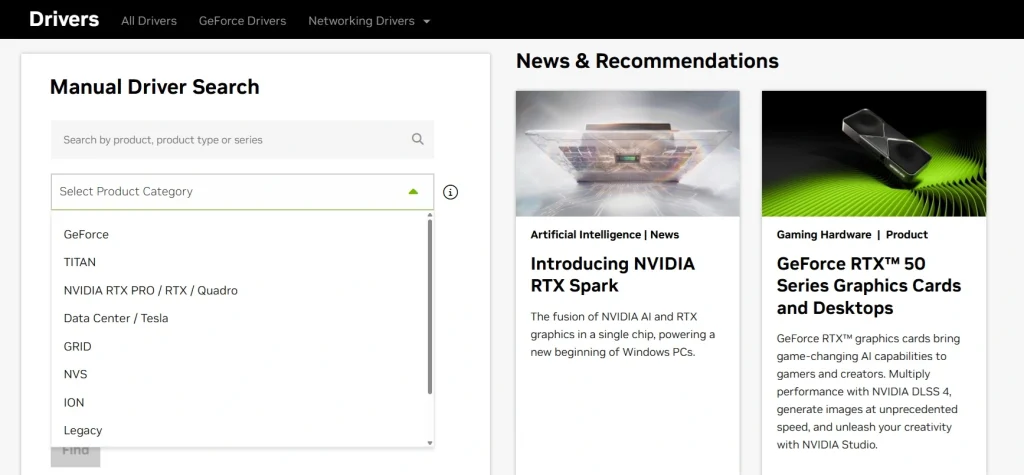This screenshot has width=1024, height=475.
Task: Focus the product search input field
Action: tap(242, 139)
